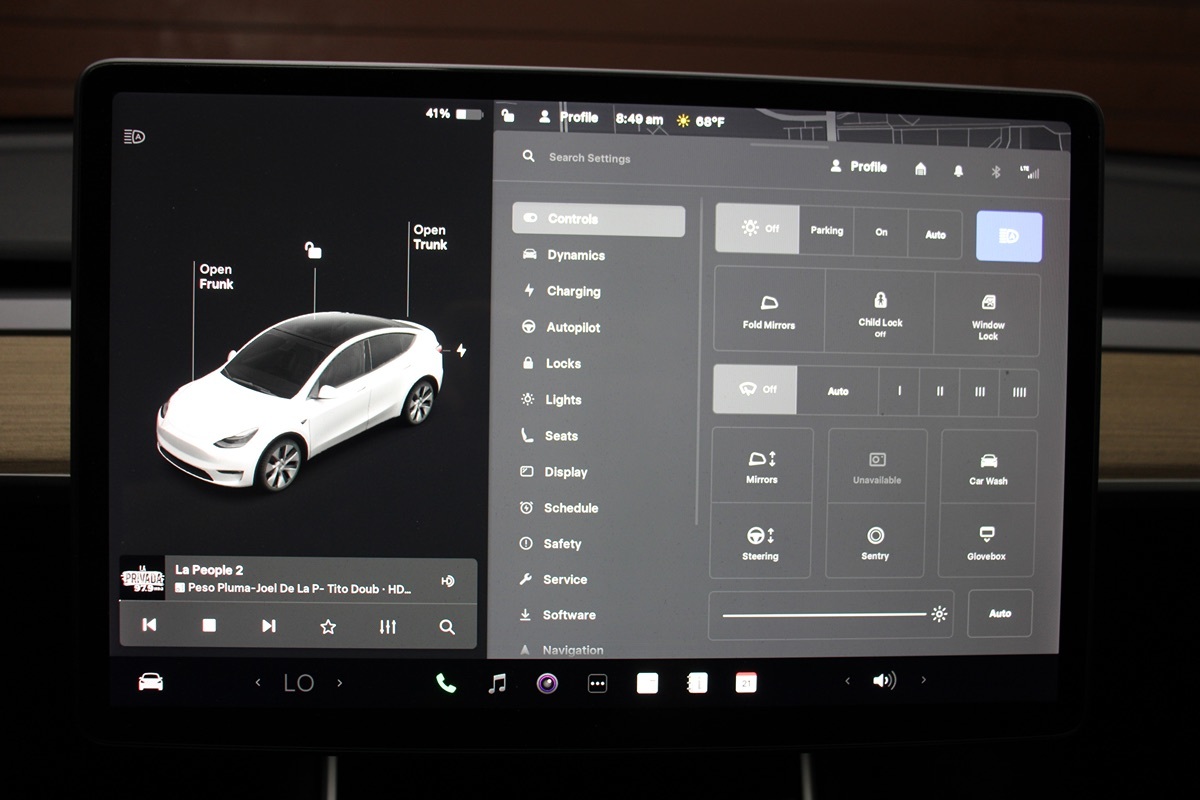Go to Autopilot settings
This screenshot has width=1200, height=800.
pos(572,327)
